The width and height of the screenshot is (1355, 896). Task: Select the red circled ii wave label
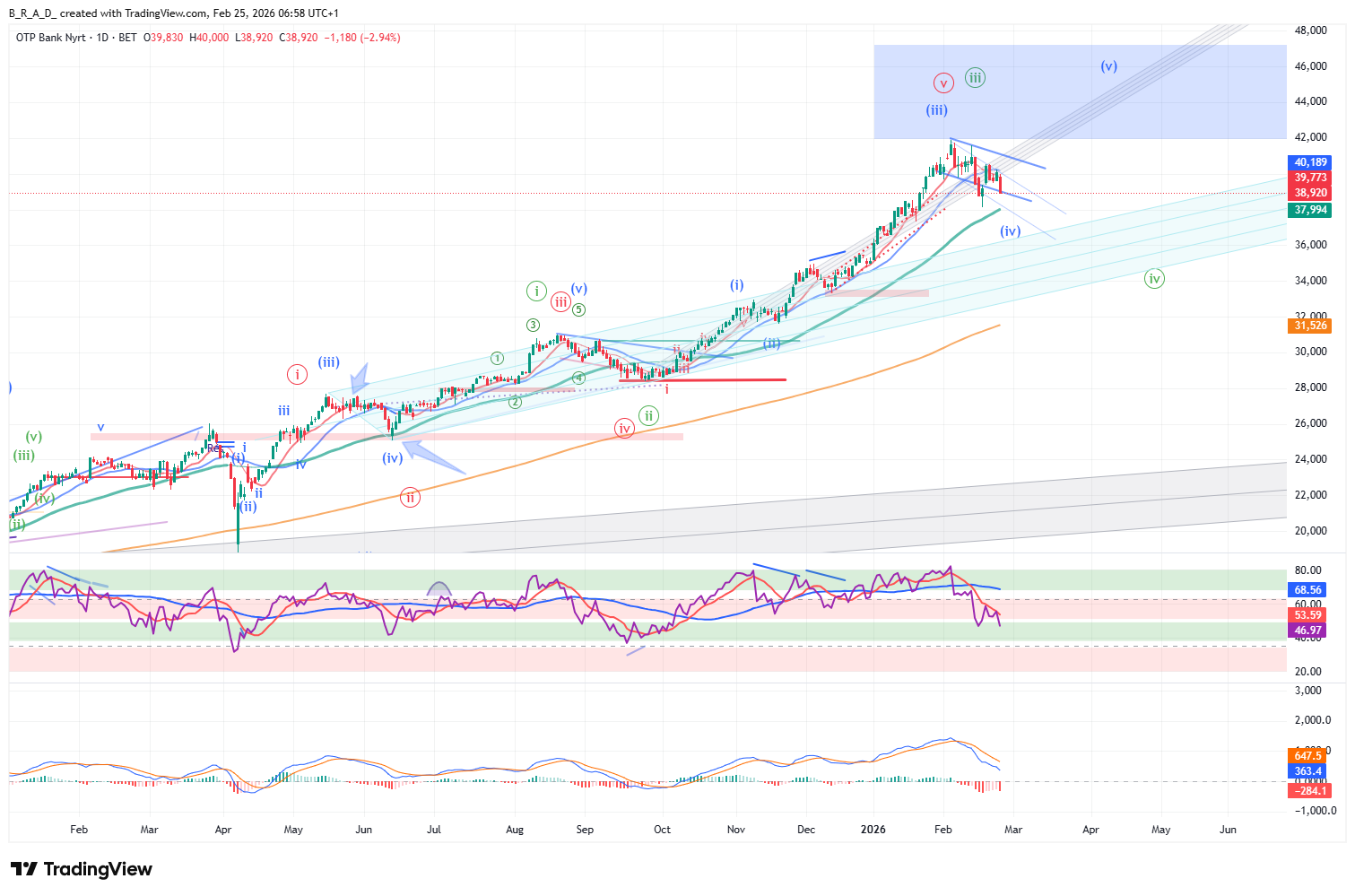(410, 497)
